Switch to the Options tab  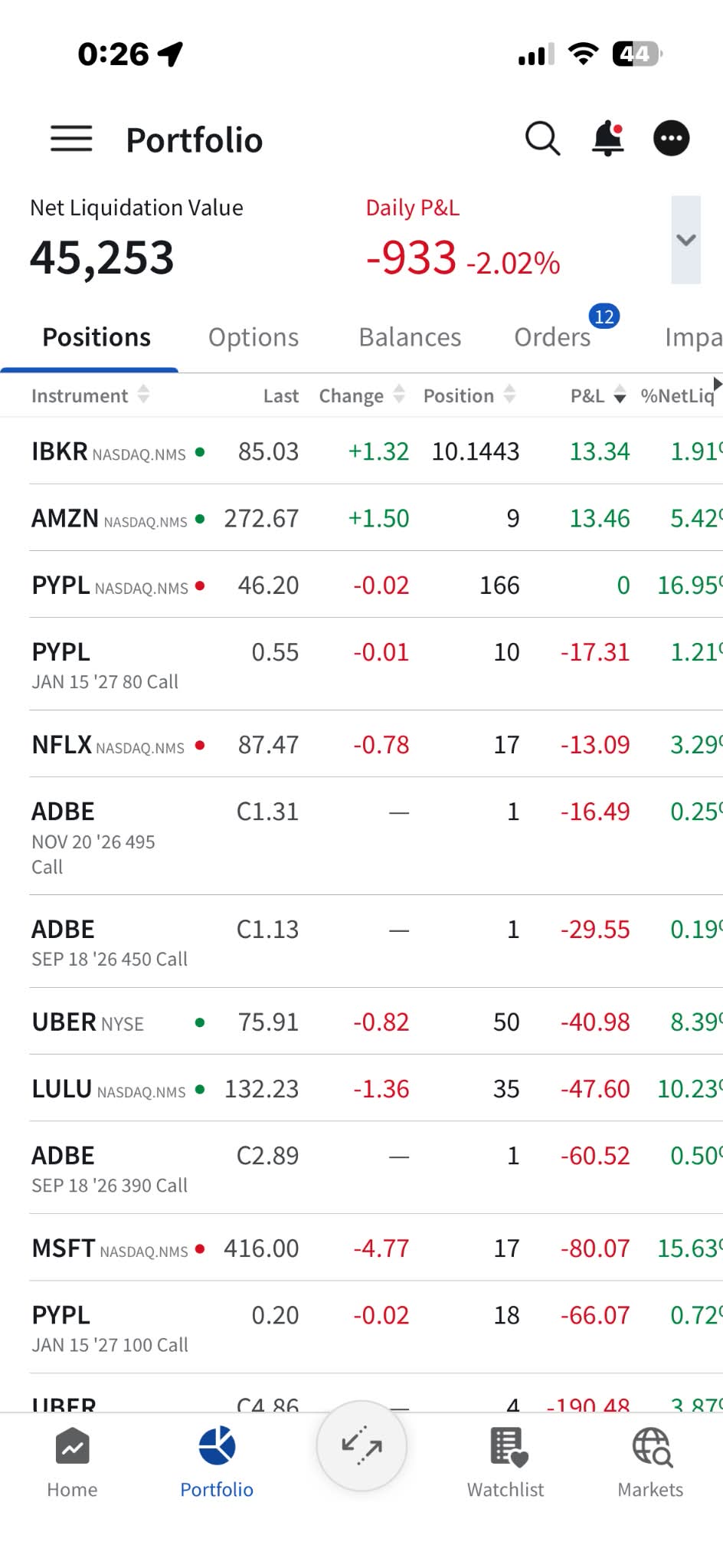pyautogui.click(x=254, y=337)
